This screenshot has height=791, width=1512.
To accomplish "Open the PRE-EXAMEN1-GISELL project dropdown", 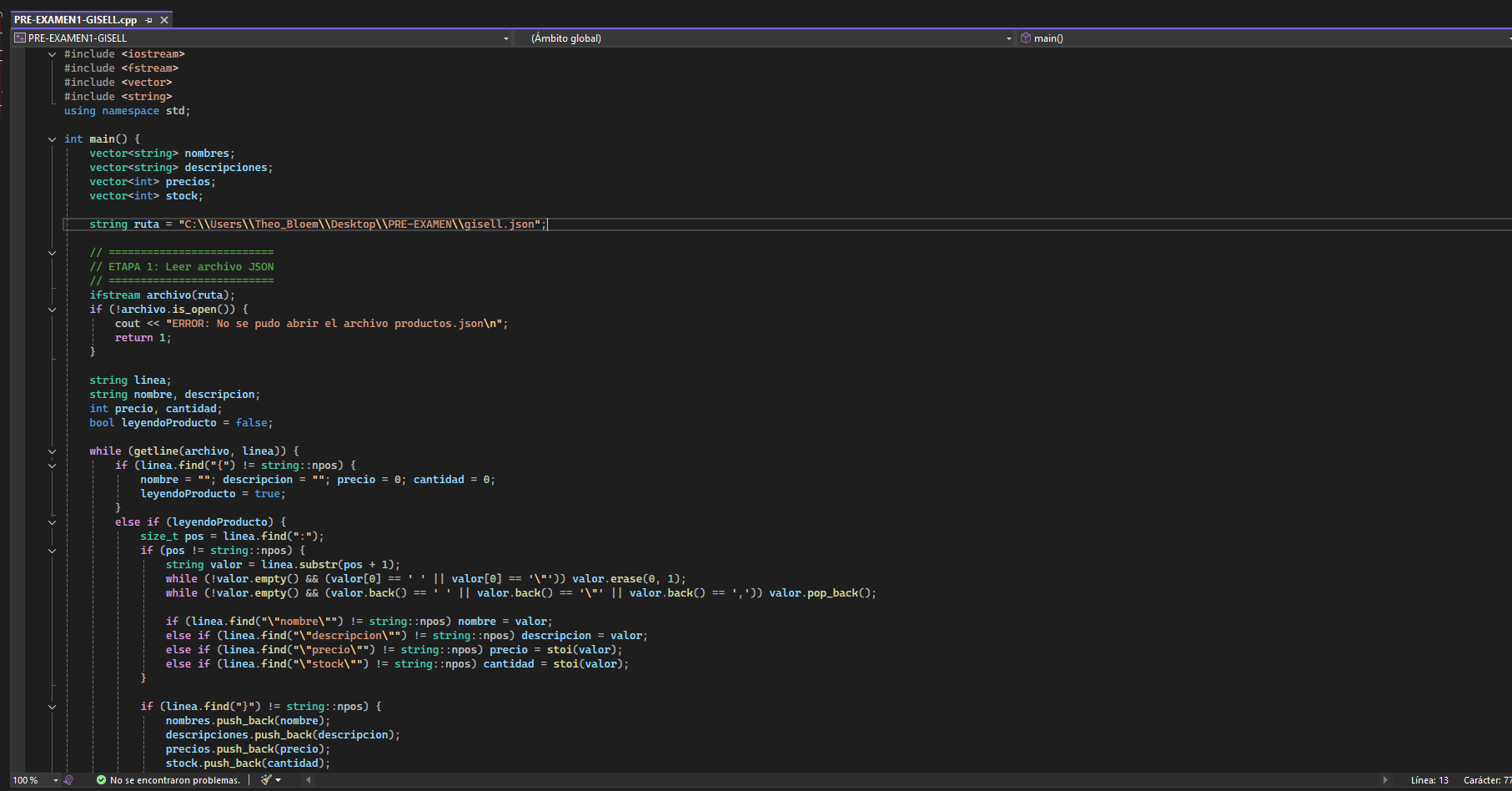I will [505, 38].
